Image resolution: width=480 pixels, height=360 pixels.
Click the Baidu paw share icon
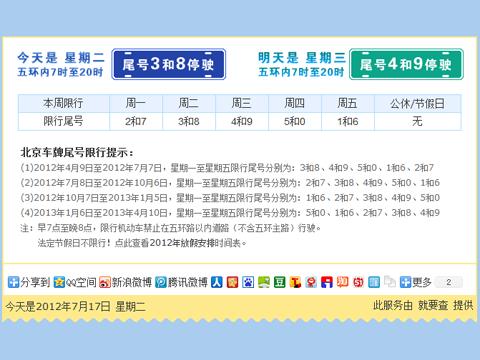pos(248,282)
